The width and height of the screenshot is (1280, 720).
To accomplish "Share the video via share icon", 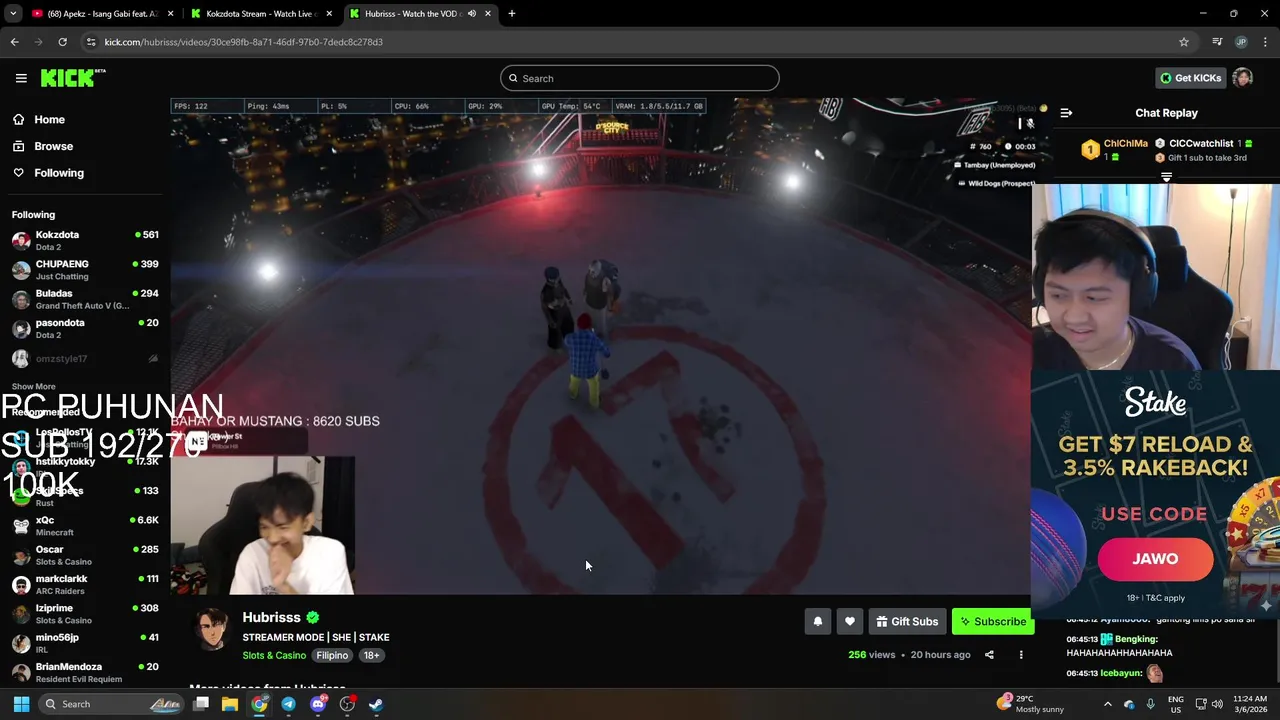I will 989,655.
